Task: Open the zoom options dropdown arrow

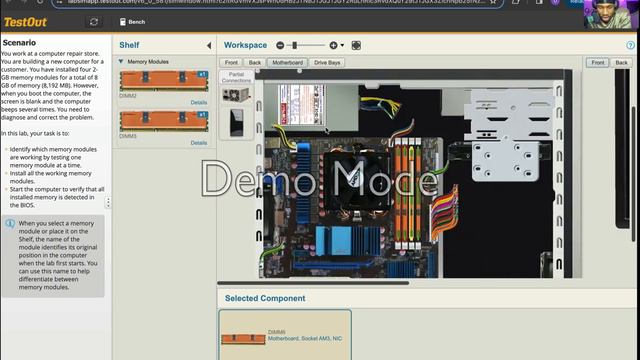Action: 342,45
